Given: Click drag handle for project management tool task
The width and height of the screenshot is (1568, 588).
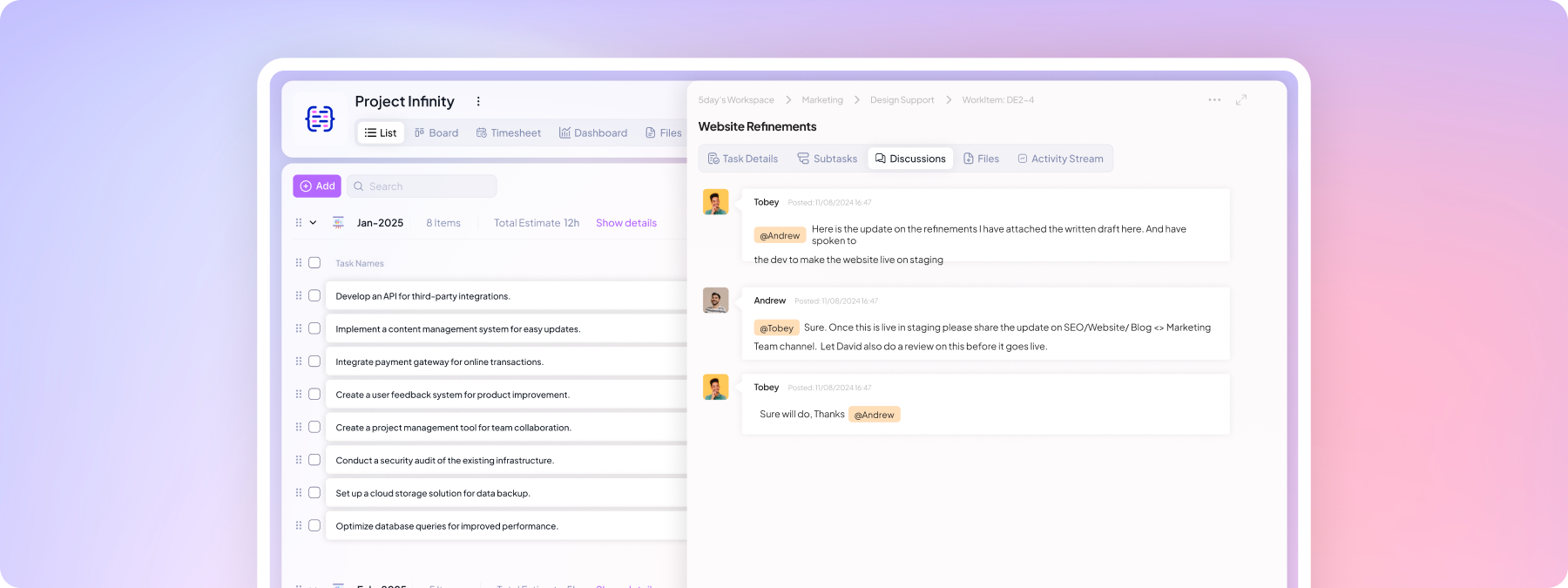Looking at the screenshot, I should click(299, 427).
